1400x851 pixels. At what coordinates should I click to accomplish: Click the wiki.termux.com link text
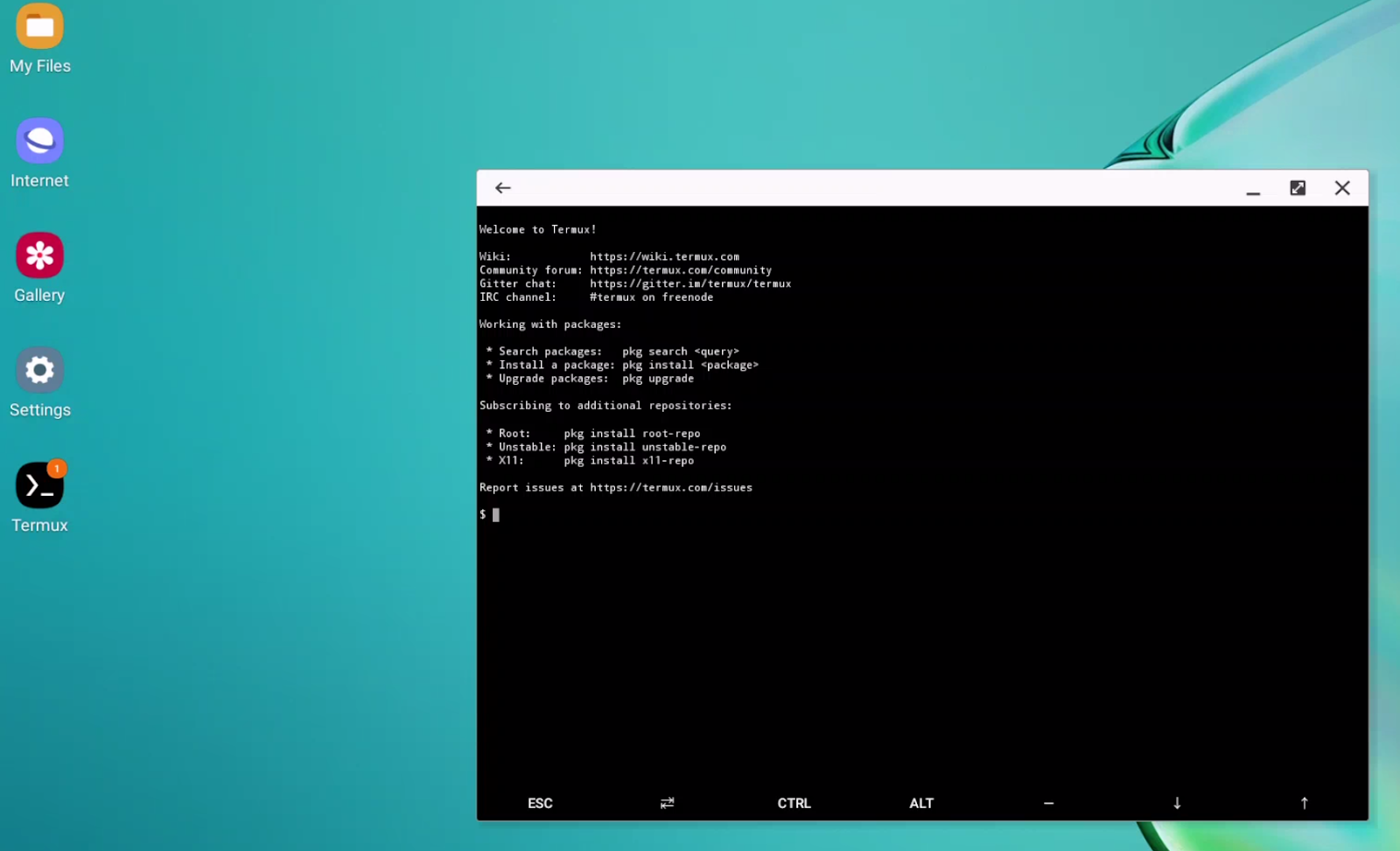click(x=664, y=256)
